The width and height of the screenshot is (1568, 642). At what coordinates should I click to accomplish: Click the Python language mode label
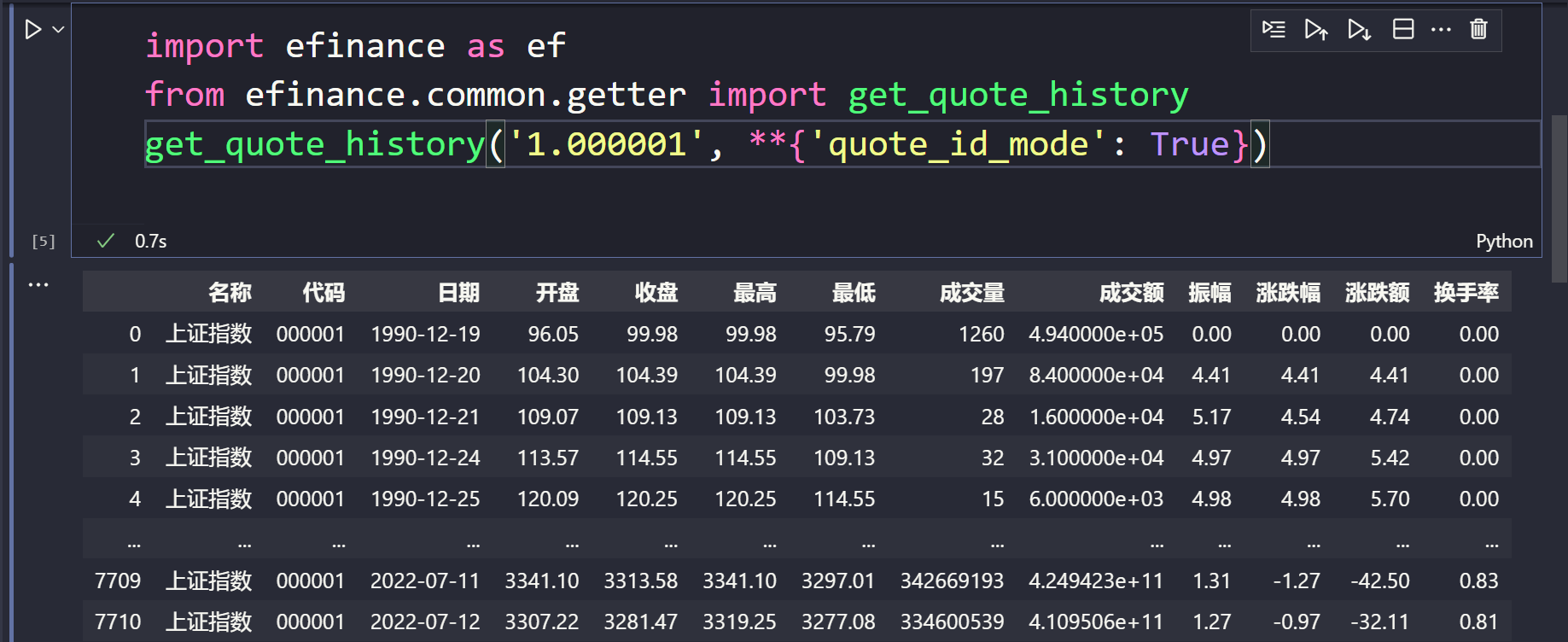[1504, 242]
